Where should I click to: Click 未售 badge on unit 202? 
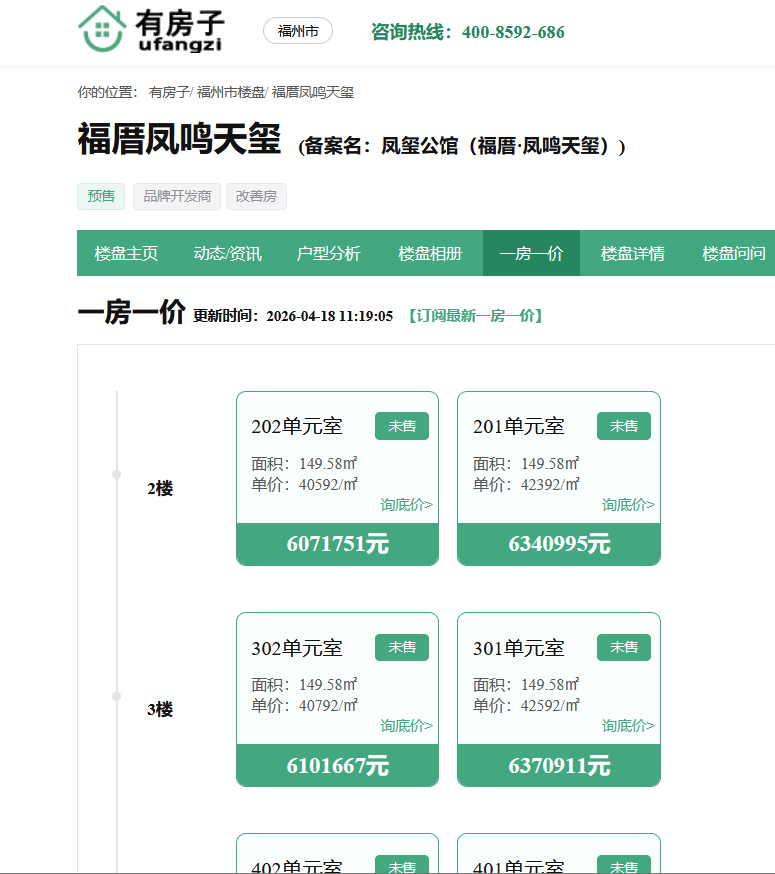(402, 426)
